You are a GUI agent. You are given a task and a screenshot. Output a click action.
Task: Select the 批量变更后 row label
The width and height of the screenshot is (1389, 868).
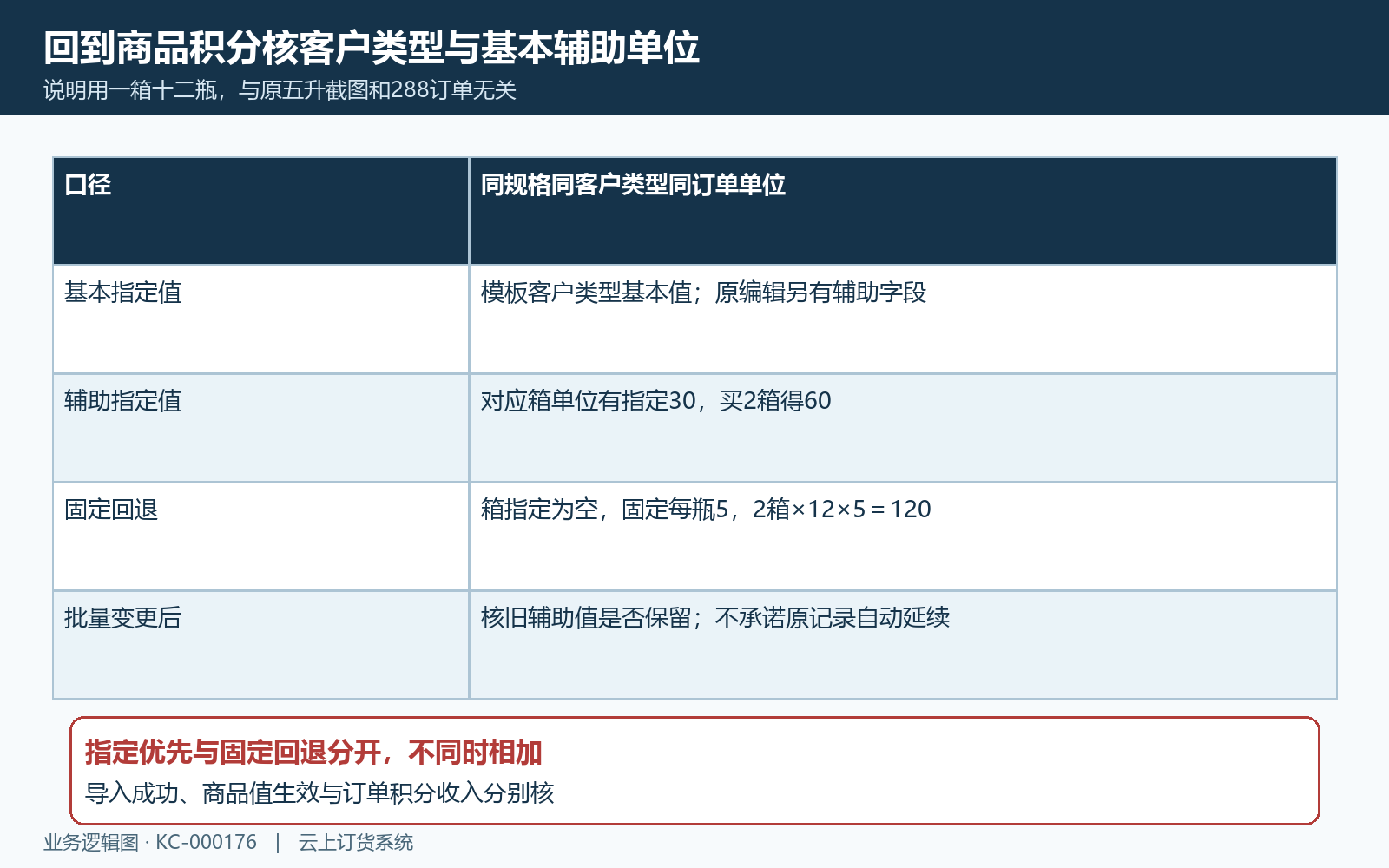pyautogui.click(x=122, y=618)
